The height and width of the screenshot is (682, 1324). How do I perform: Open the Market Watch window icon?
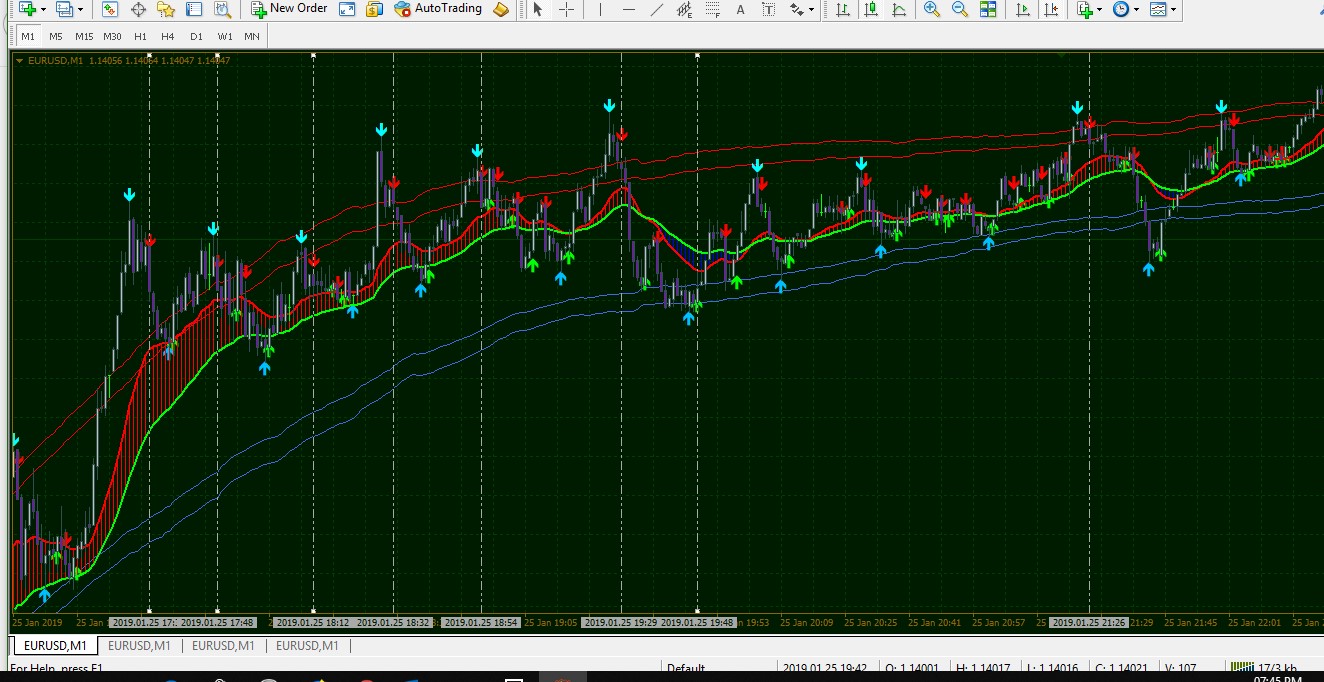click(x=110, y=9)
